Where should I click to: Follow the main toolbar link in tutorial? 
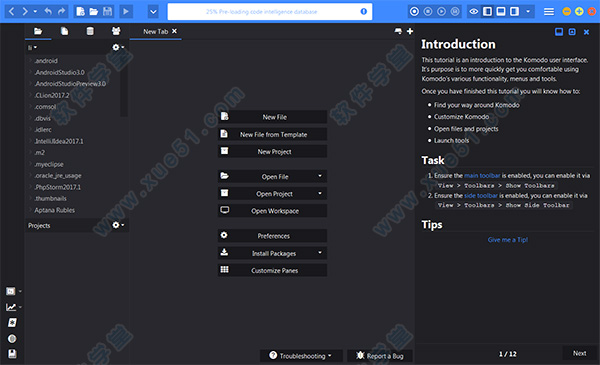pyautogui.click(x=482, y=176)
